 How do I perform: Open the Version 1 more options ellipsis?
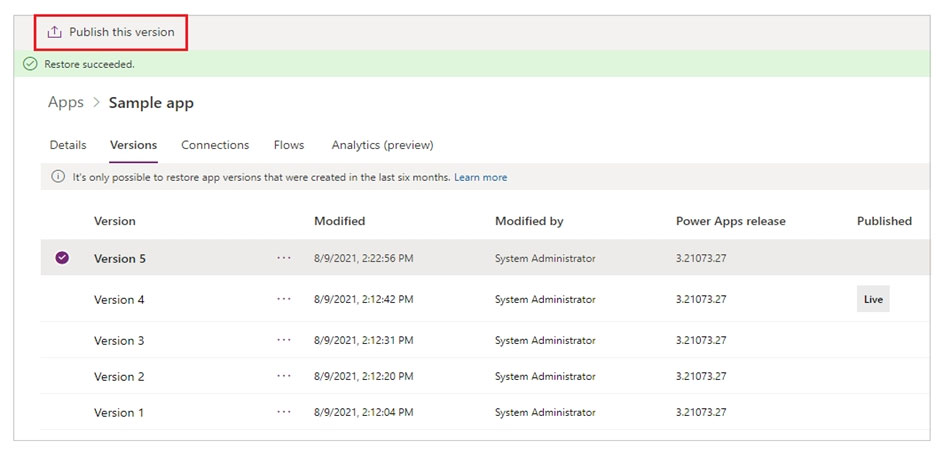[x=284, y=412]
